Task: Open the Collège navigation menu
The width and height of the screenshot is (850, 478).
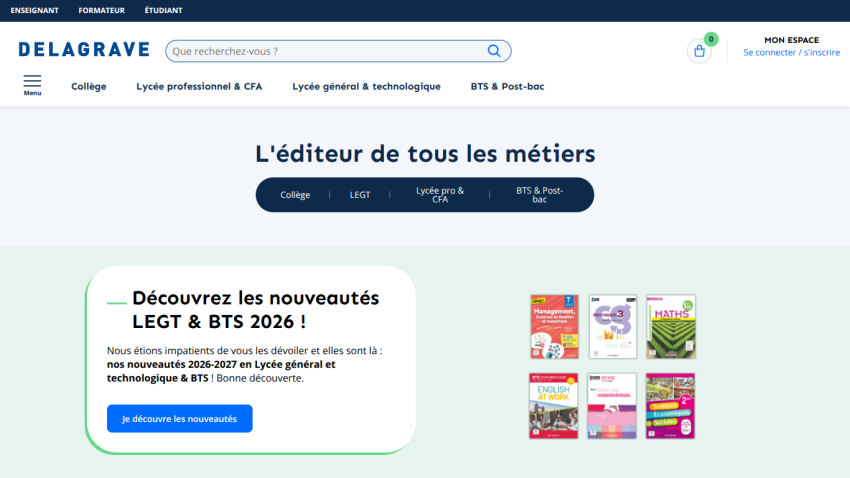Action: (89, 86)
